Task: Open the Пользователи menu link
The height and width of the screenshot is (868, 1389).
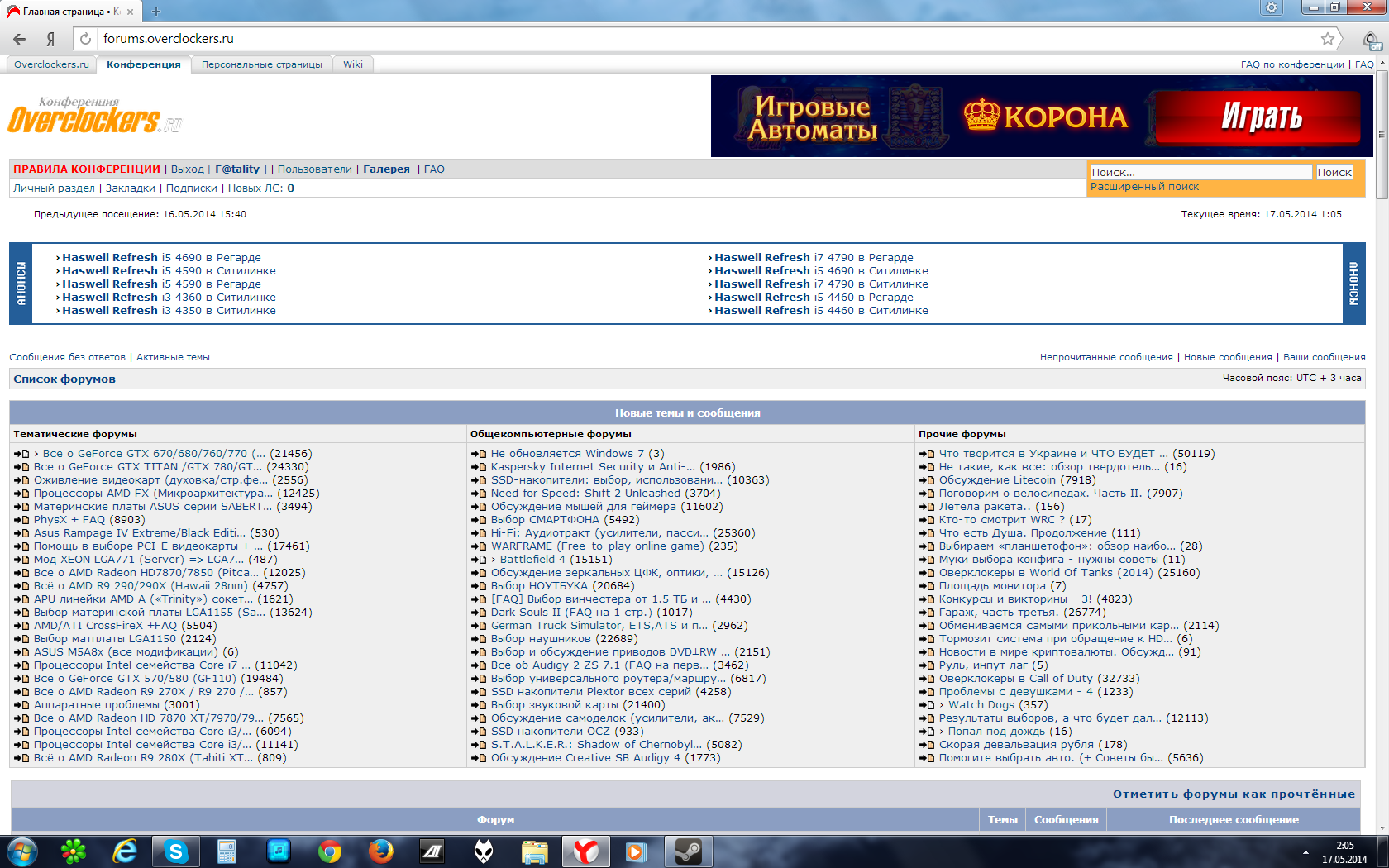Action: coord(315,169)
